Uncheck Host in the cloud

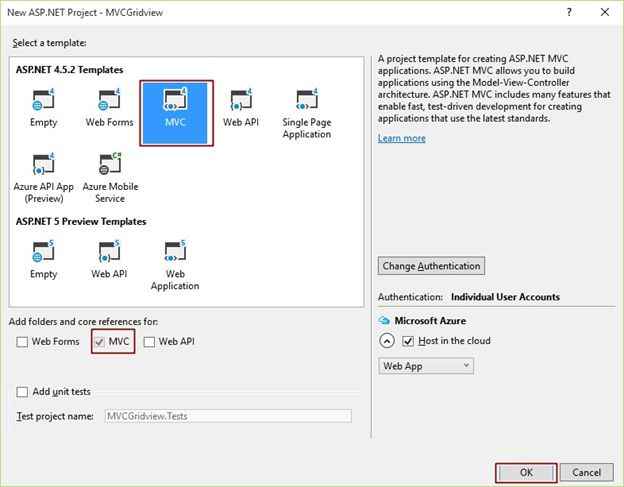(408, 341)
